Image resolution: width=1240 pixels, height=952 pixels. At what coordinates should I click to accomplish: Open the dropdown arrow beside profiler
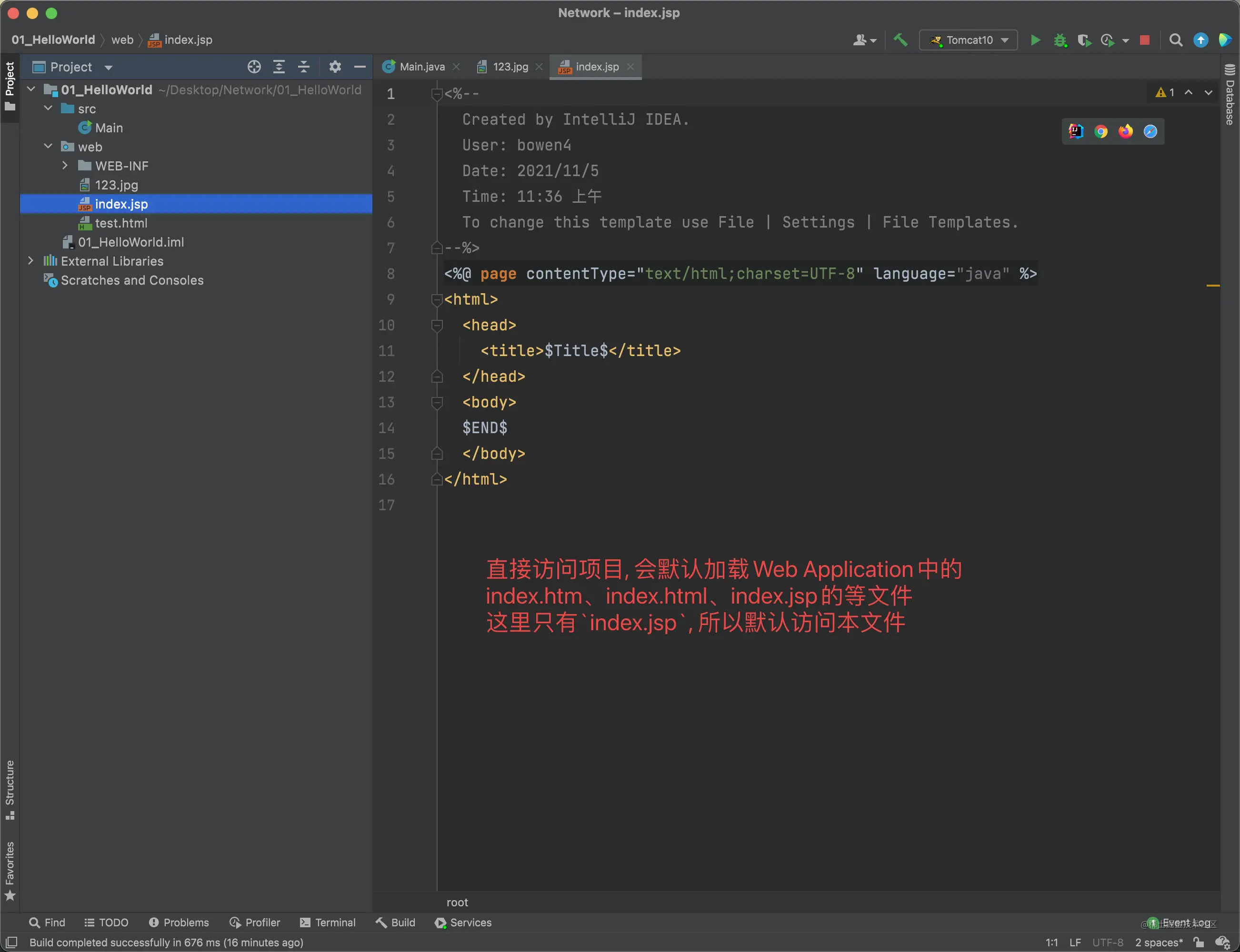click(x=1126, y=41)
